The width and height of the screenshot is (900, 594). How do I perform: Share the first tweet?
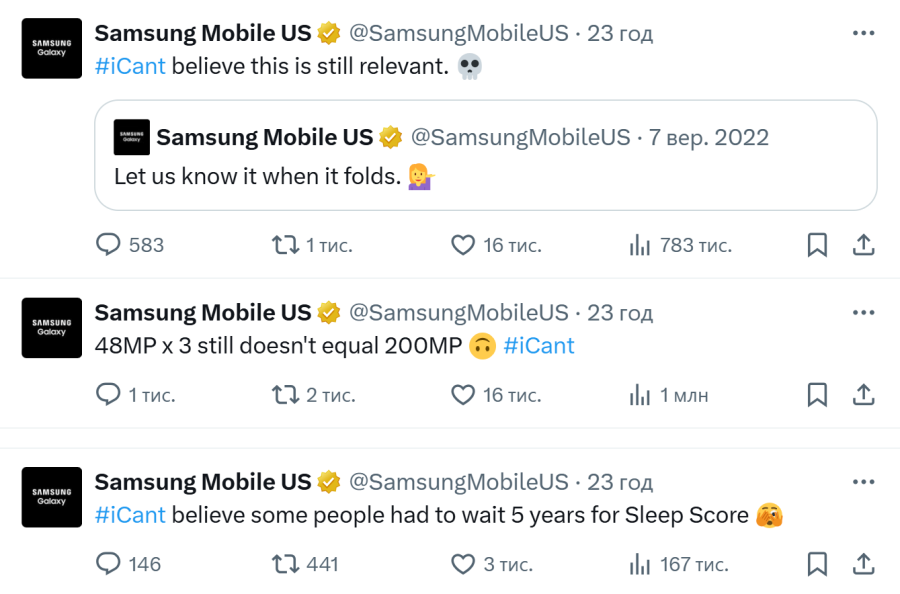pos(864,245)
